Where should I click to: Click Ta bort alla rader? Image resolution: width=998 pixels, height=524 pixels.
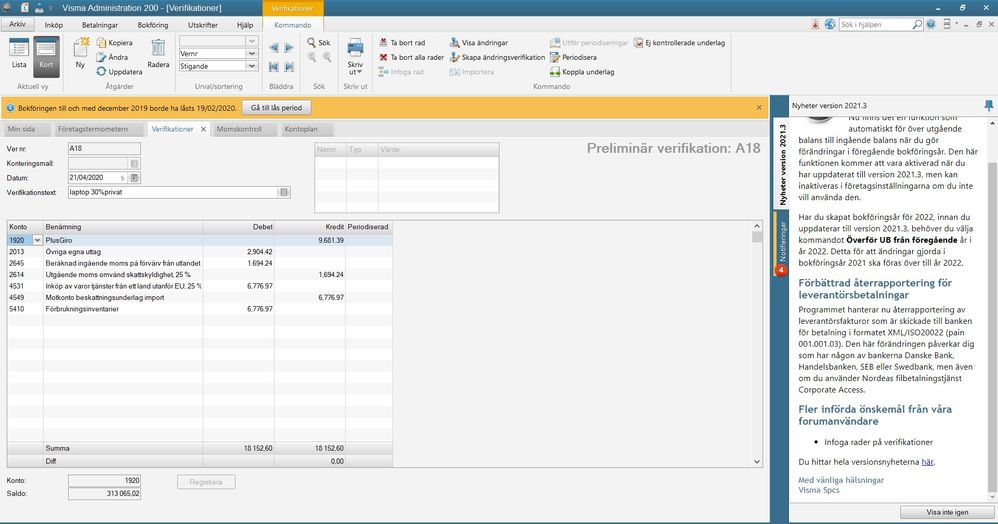411,57
